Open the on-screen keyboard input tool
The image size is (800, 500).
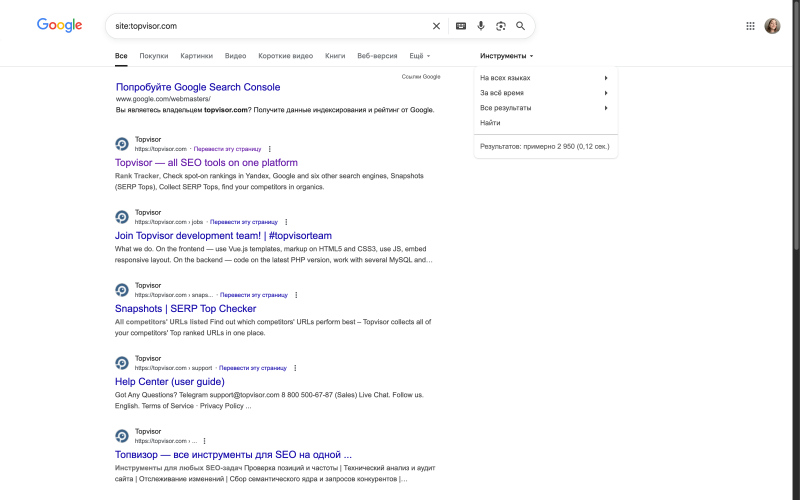461,26
